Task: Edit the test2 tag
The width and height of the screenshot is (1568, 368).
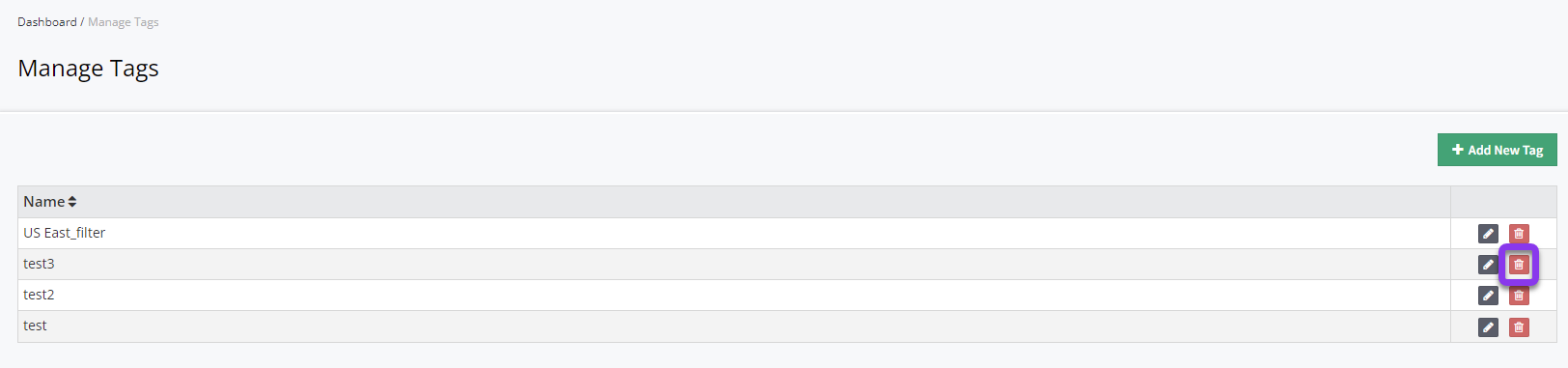Action: tap(1488, 296)
